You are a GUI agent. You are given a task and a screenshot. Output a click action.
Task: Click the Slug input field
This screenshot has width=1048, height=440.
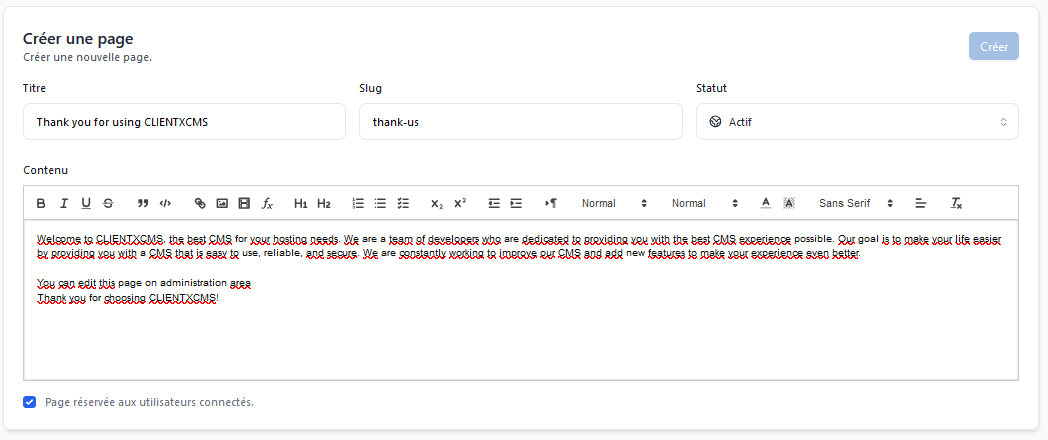[520, 122]
